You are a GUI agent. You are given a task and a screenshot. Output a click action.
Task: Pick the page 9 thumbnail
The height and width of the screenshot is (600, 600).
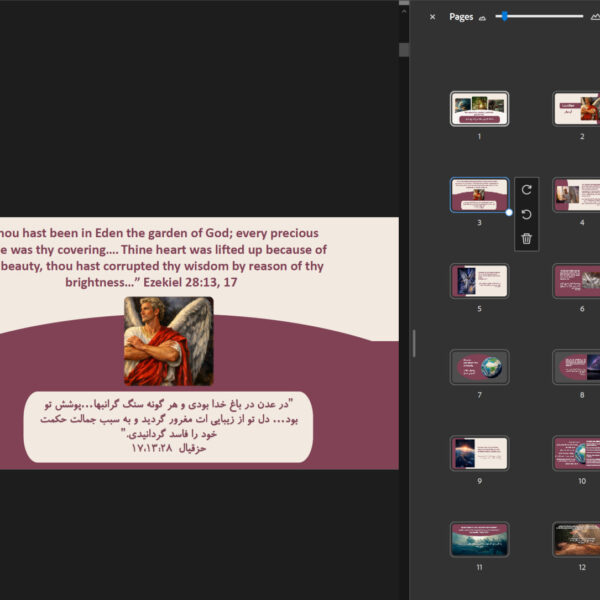click(479, 453)
